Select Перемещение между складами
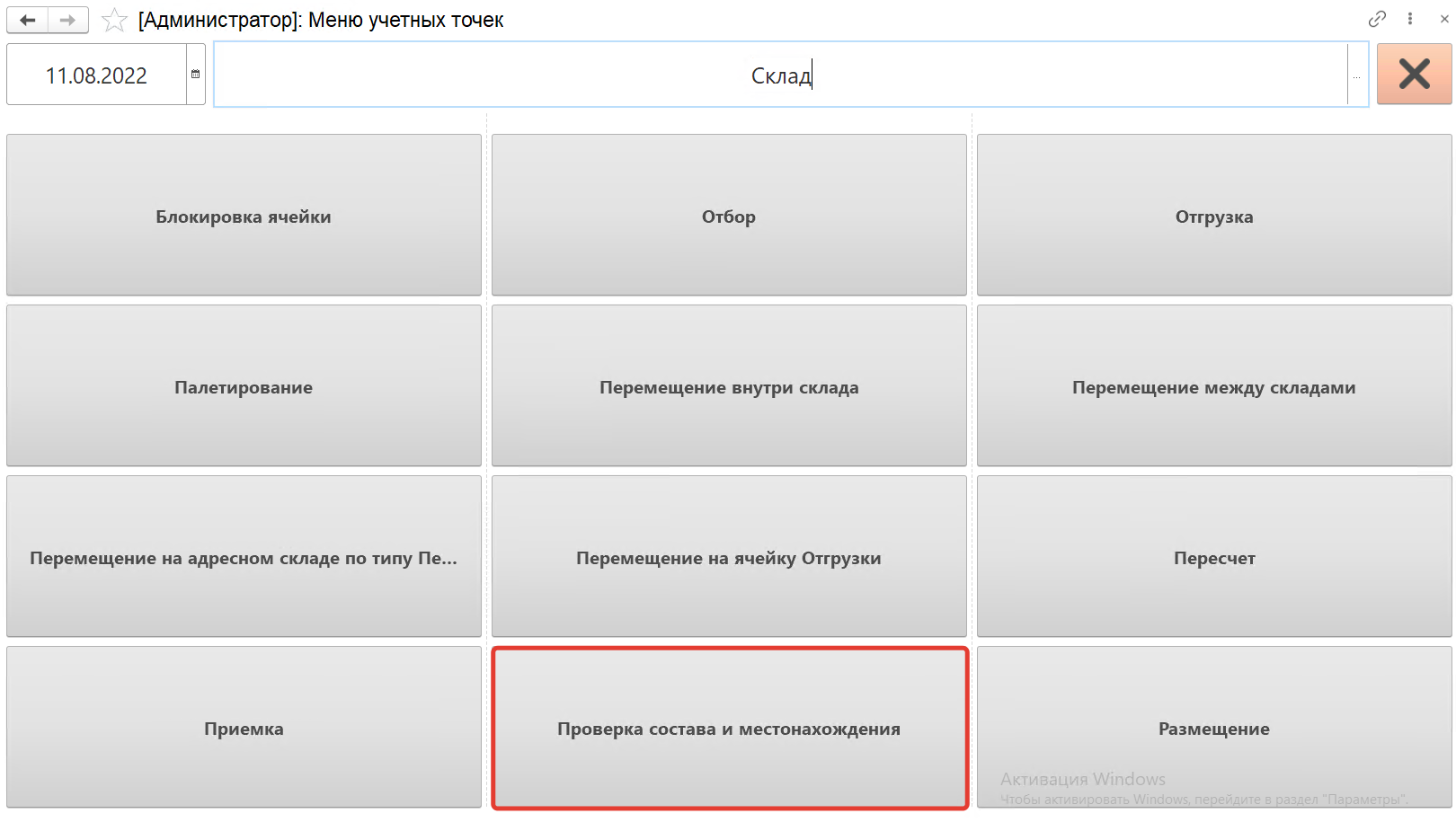1456x831 pixels. pyautogui.click(x=1214, y=386)
